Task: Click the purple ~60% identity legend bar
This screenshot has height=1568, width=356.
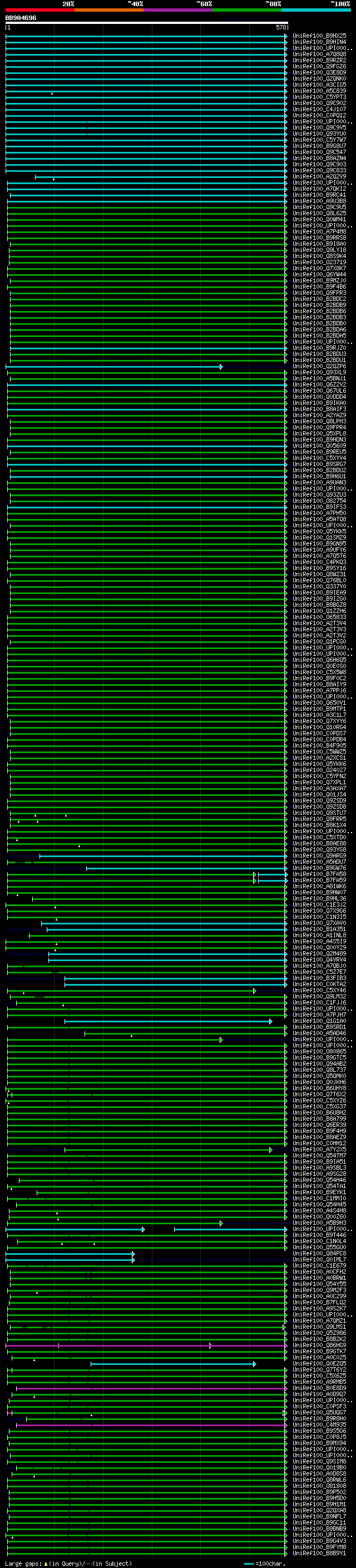Action: (x=179, y=10)
